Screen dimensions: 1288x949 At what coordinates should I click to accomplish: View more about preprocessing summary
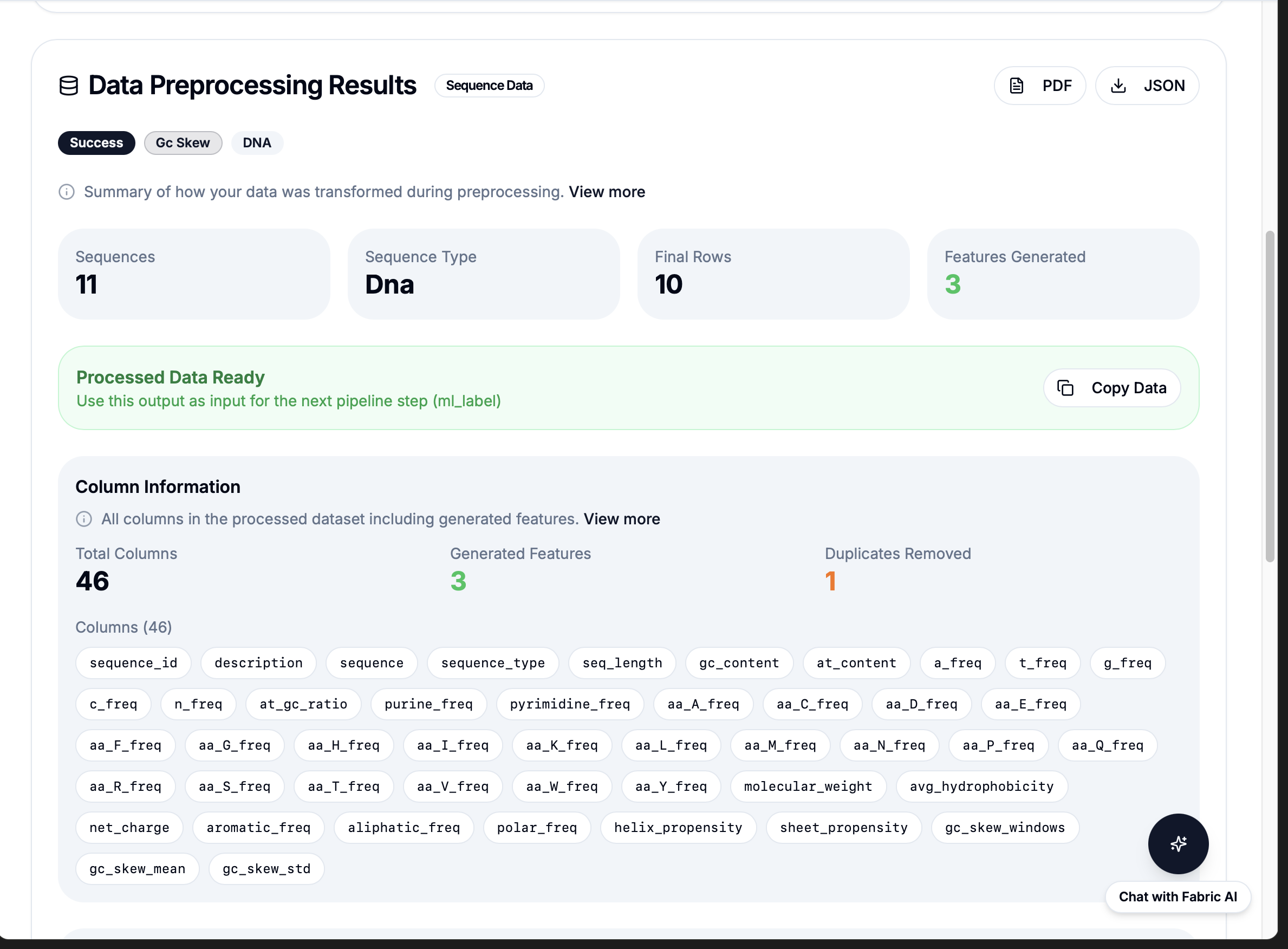(x=607, y=192)
